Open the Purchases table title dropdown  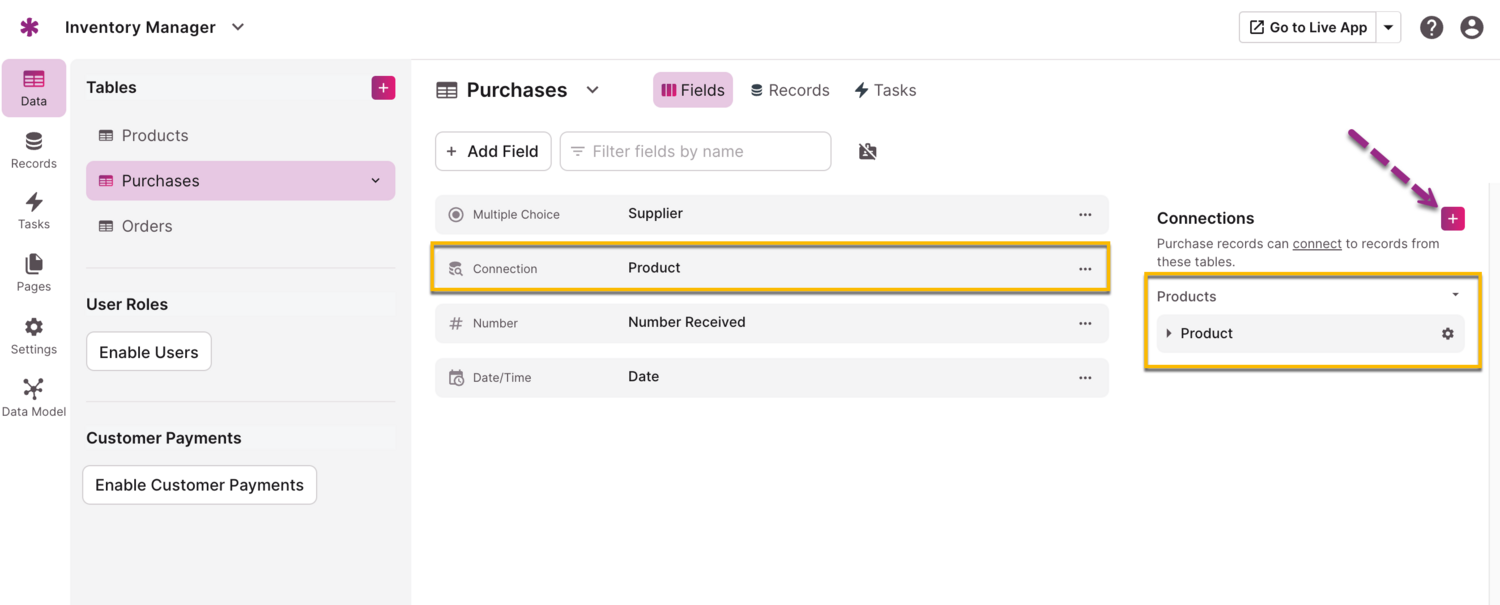(592, 90)
